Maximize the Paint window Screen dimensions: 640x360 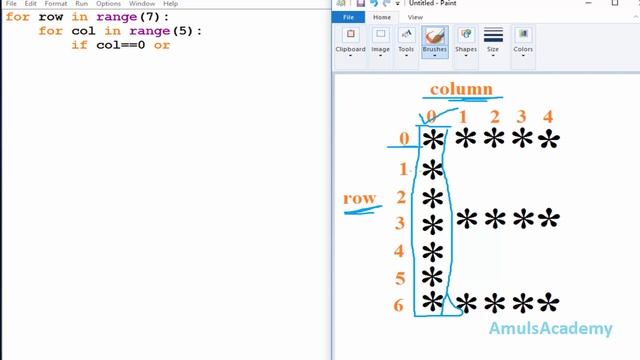tap(615, 3)
